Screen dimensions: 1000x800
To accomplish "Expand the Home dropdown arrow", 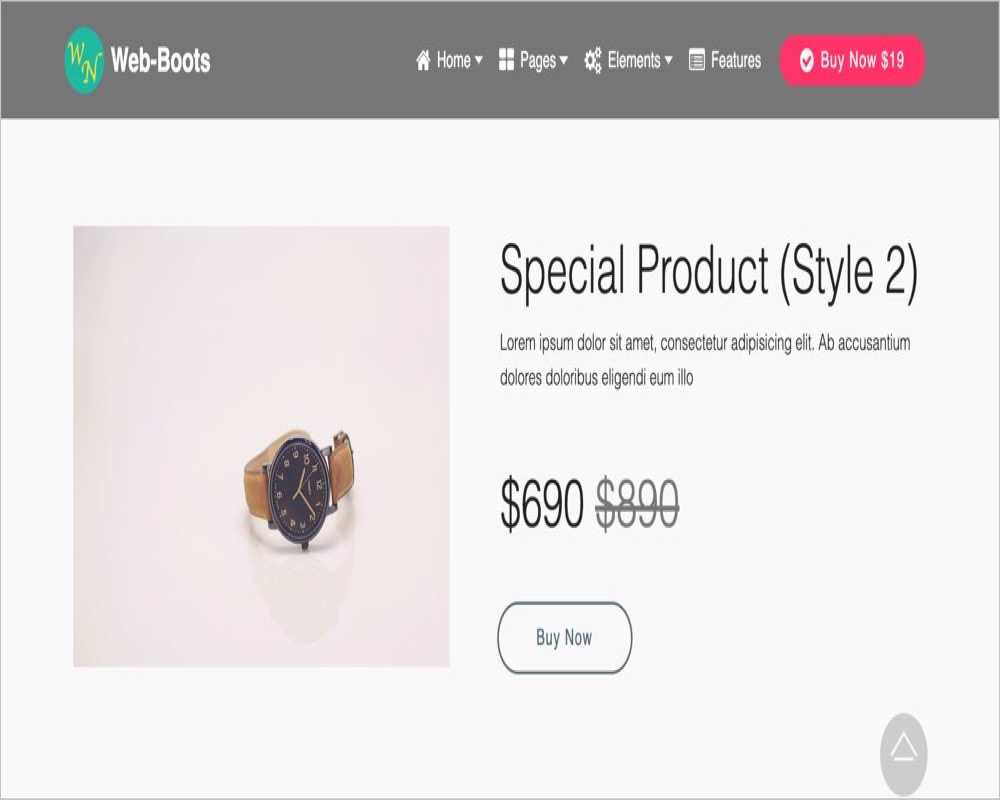I will (x=478, y=60).
